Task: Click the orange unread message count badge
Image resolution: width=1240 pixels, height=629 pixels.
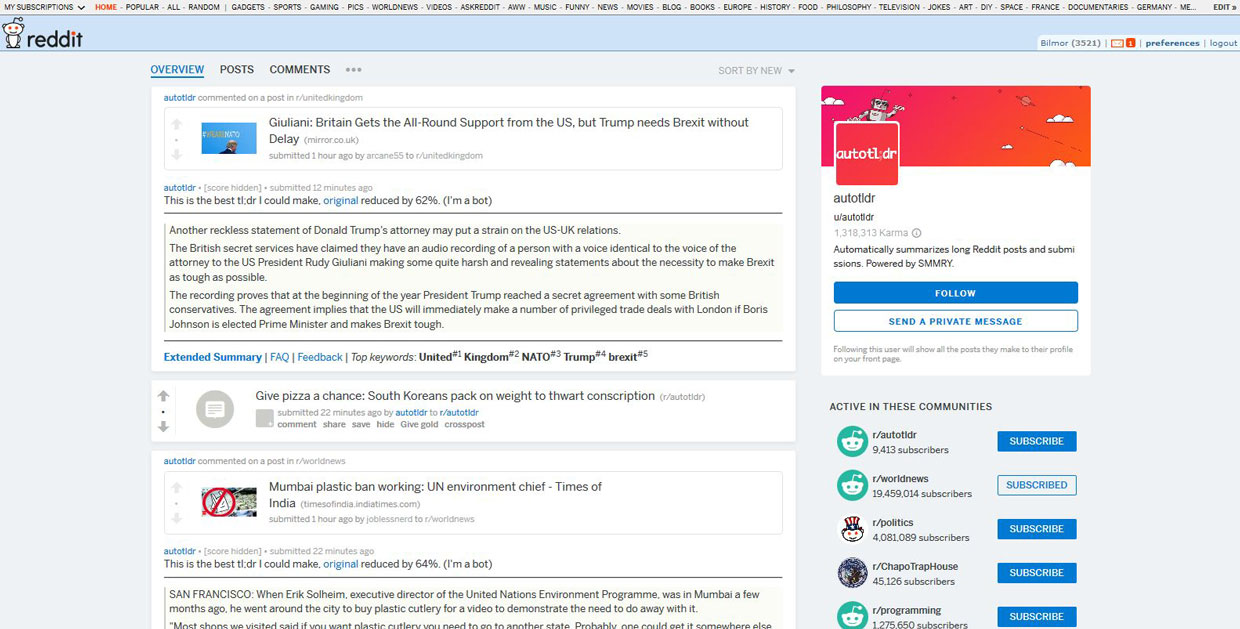Action: click(1131, 43)
